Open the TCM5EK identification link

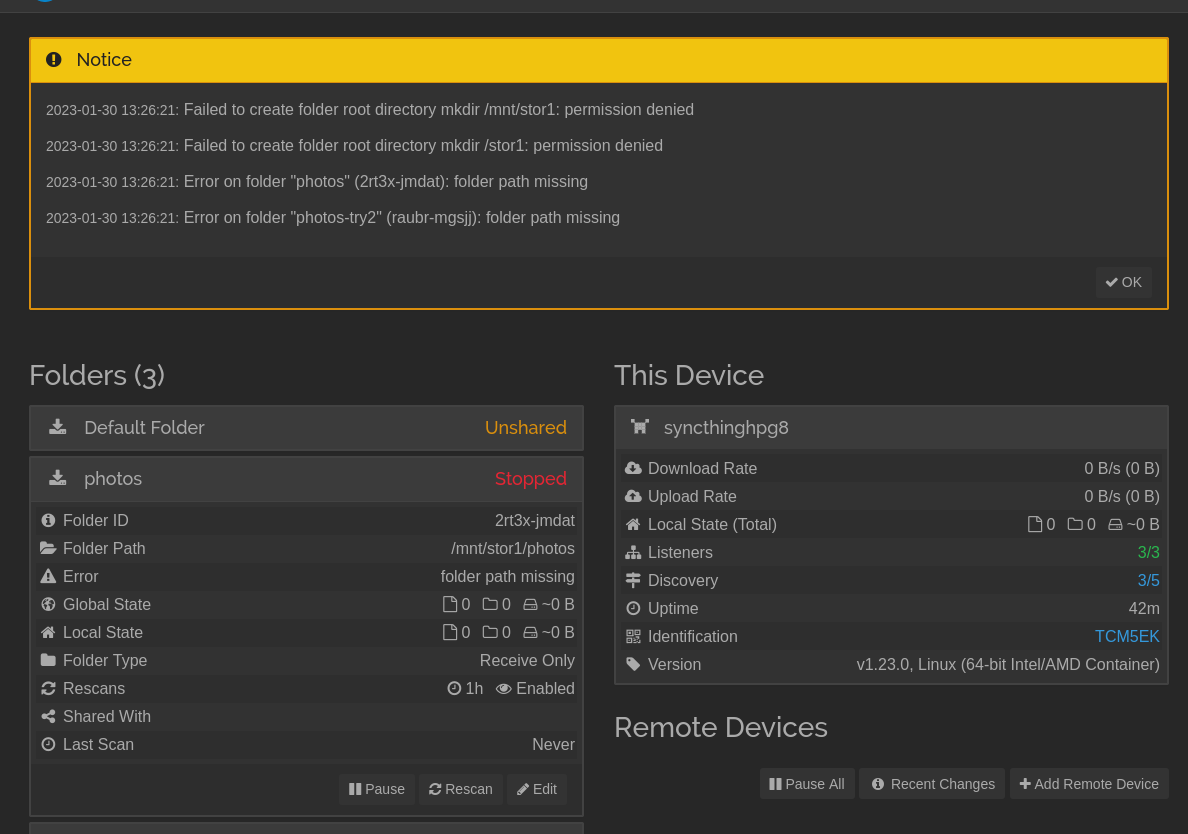1127,637
